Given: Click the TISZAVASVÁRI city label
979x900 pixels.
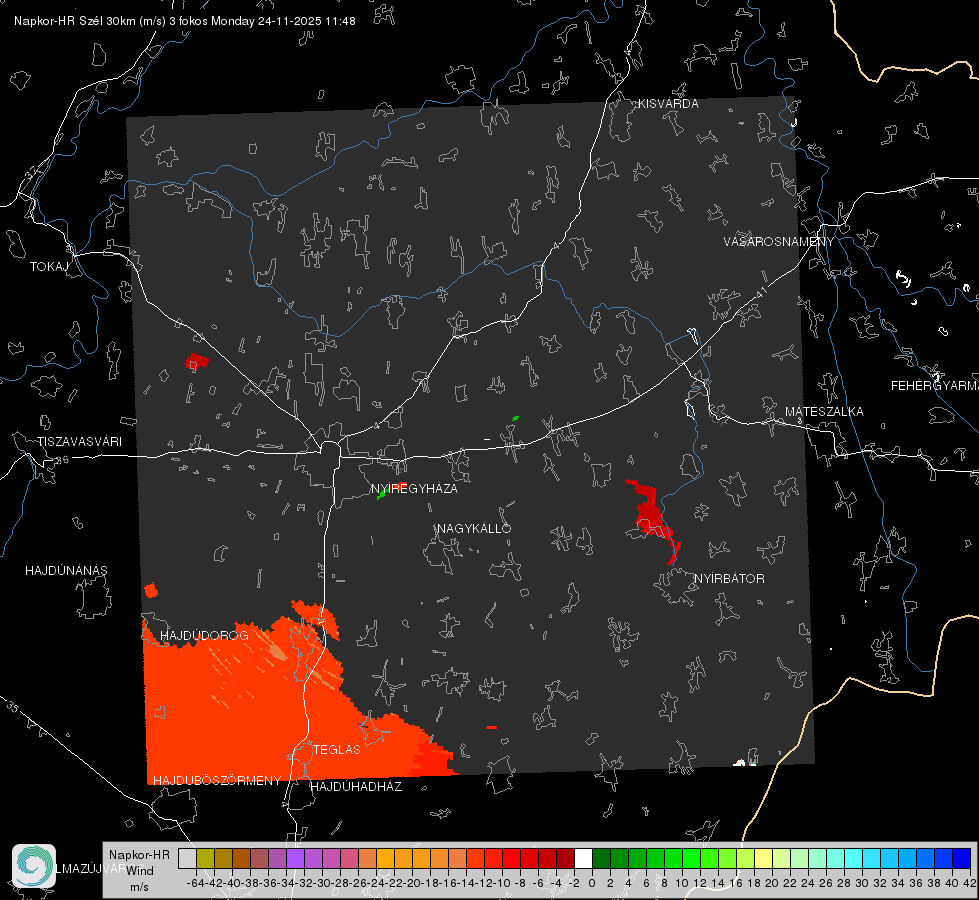Looking at the screenshot, I should point(79,442).
